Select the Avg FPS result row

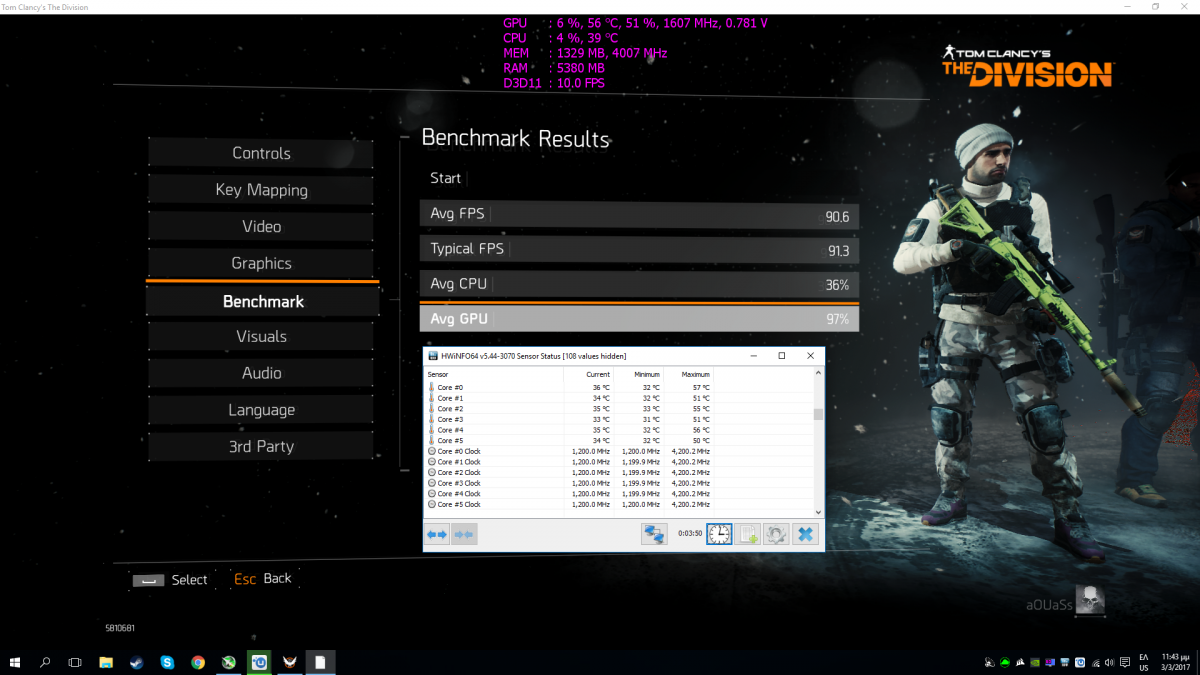(x=640, y=214)
